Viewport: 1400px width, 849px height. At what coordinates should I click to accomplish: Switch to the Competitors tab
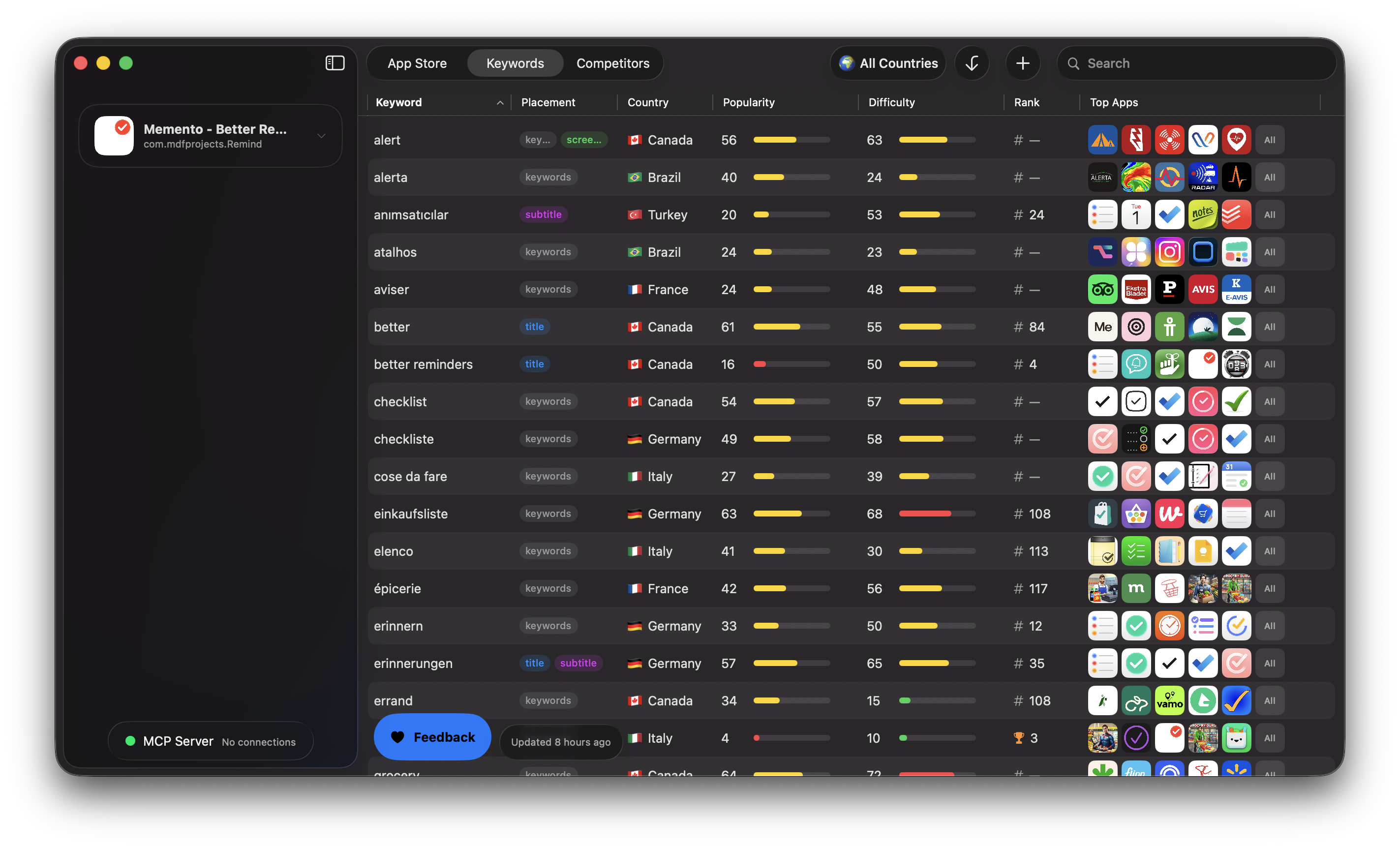(x=612, y=63)
